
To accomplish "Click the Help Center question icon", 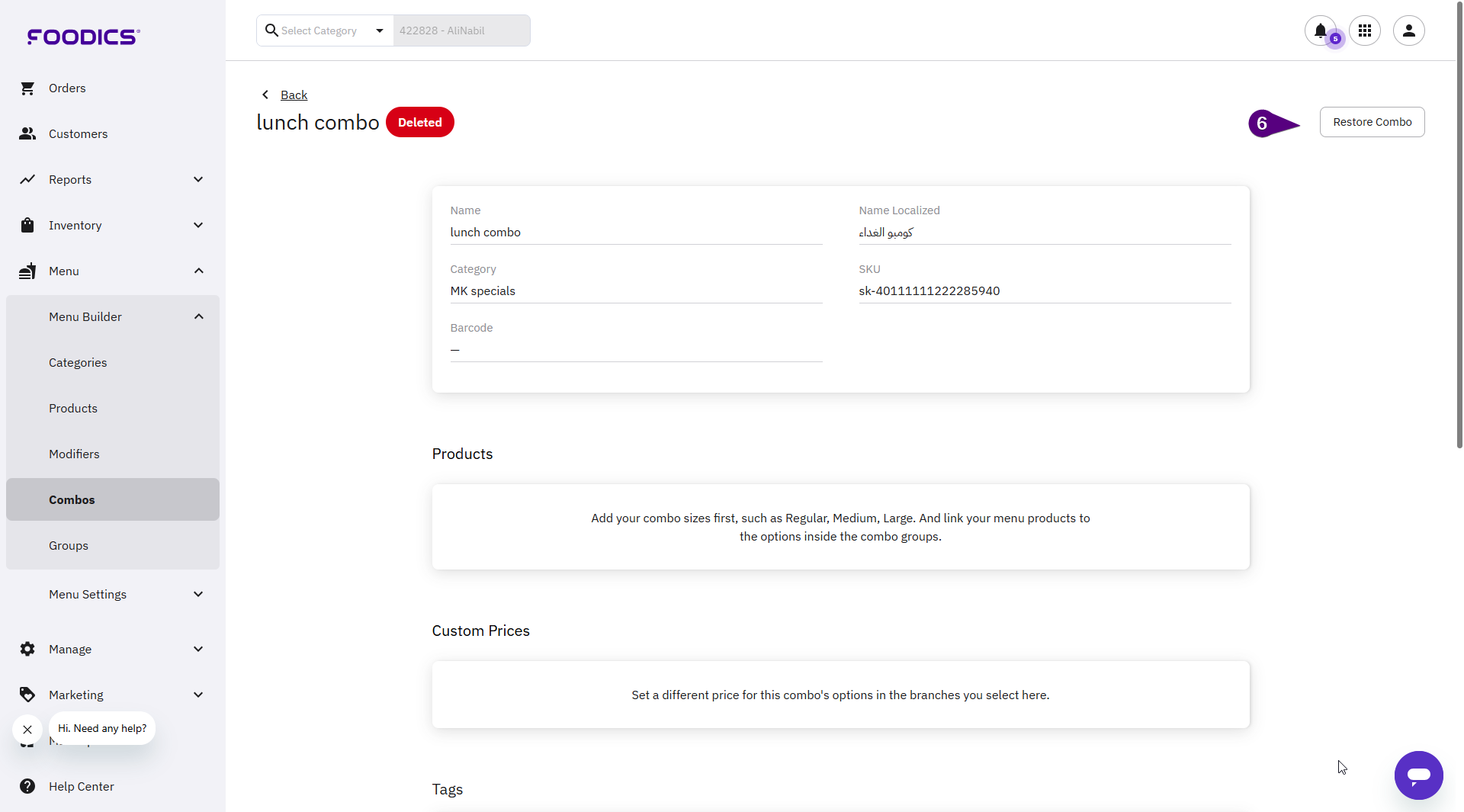I will 27,786.
